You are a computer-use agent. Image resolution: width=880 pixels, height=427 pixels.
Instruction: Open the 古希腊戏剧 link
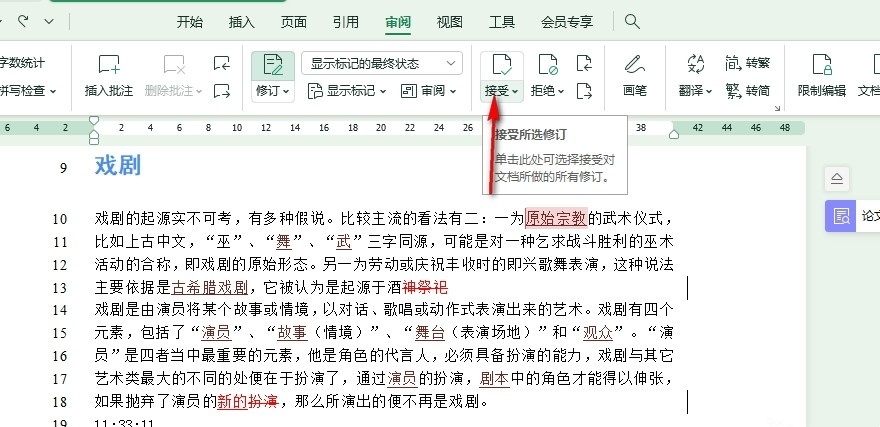209,288
